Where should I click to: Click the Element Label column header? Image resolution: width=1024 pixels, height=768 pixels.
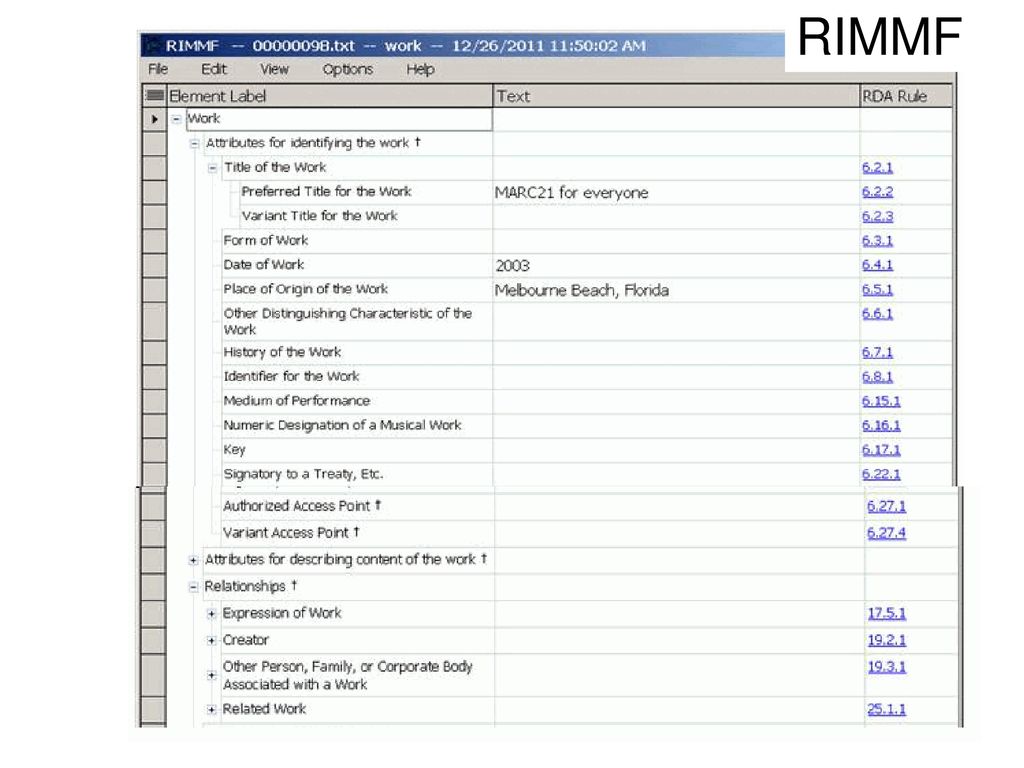[x=330, y=96]
